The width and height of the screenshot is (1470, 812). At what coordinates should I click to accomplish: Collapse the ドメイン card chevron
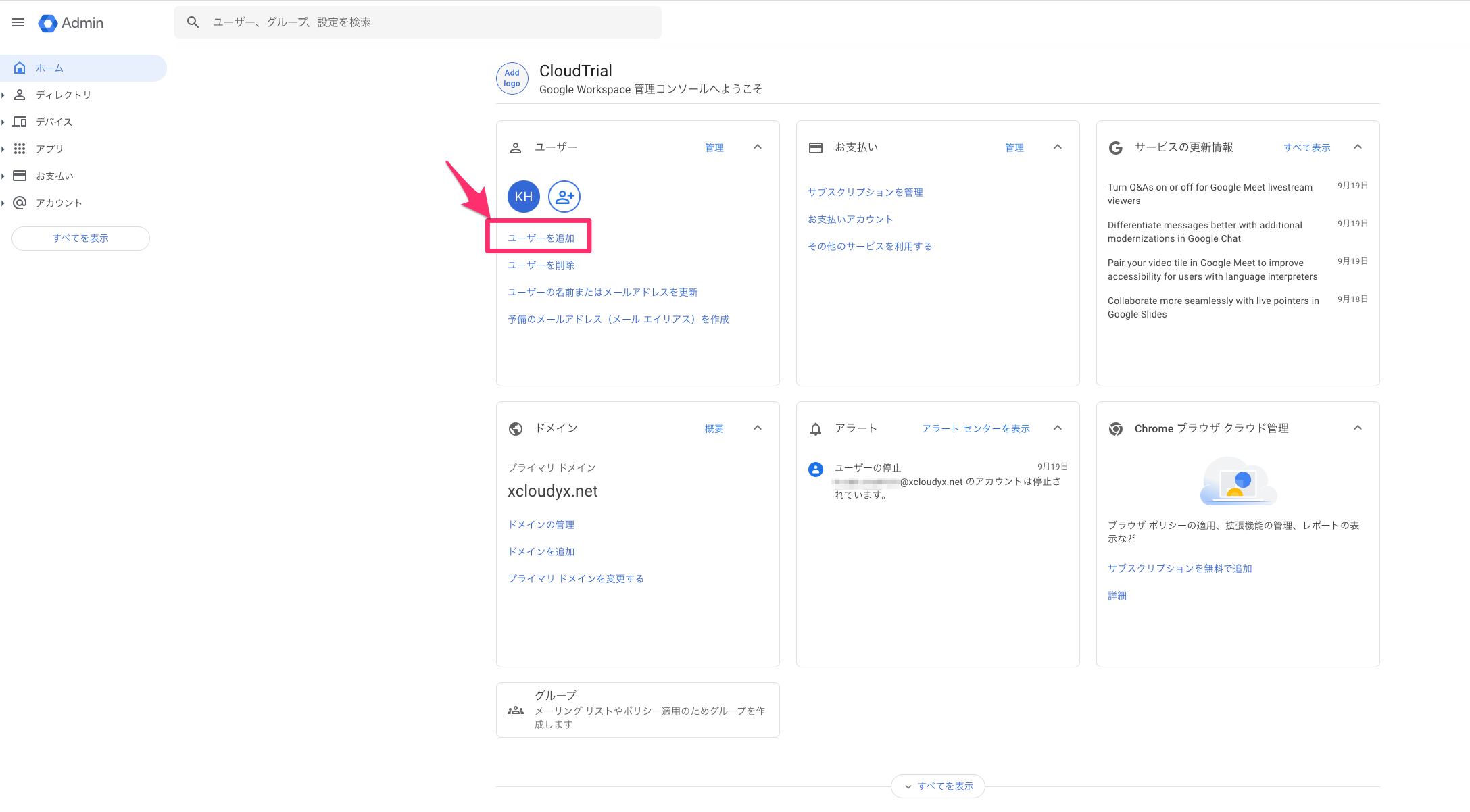(x=757, y=428)
